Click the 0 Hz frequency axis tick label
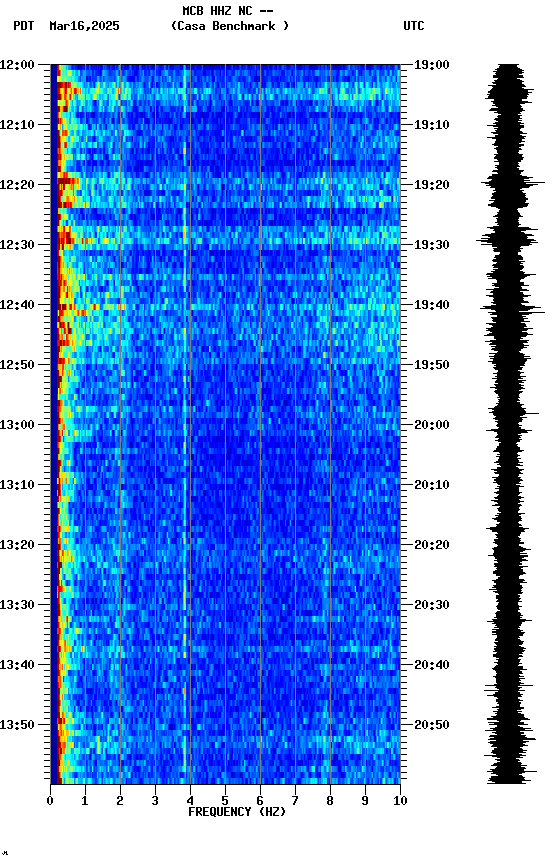 click(x=50, y=801)
